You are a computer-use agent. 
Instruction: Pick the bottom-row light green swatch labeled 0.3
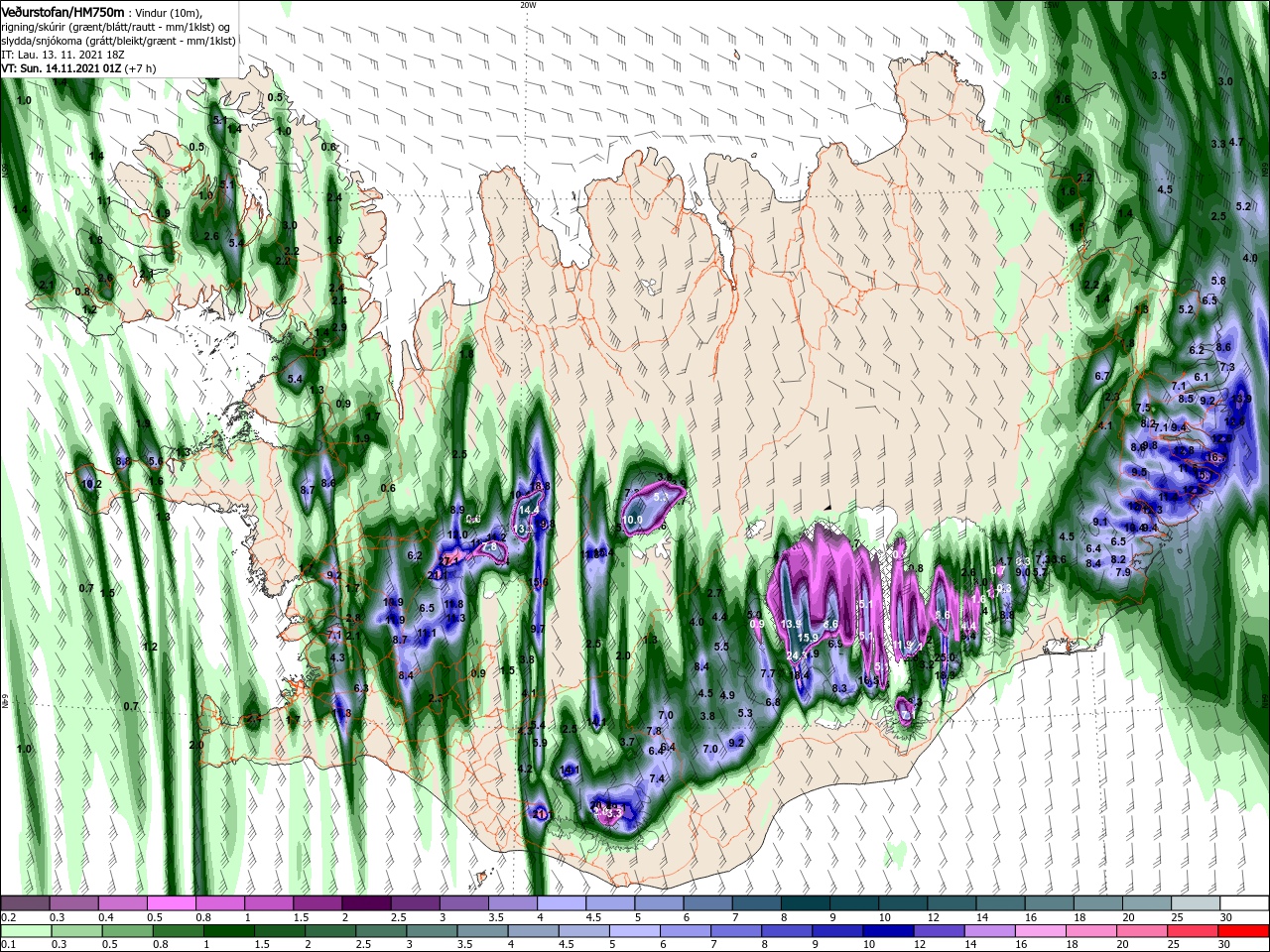76,931
